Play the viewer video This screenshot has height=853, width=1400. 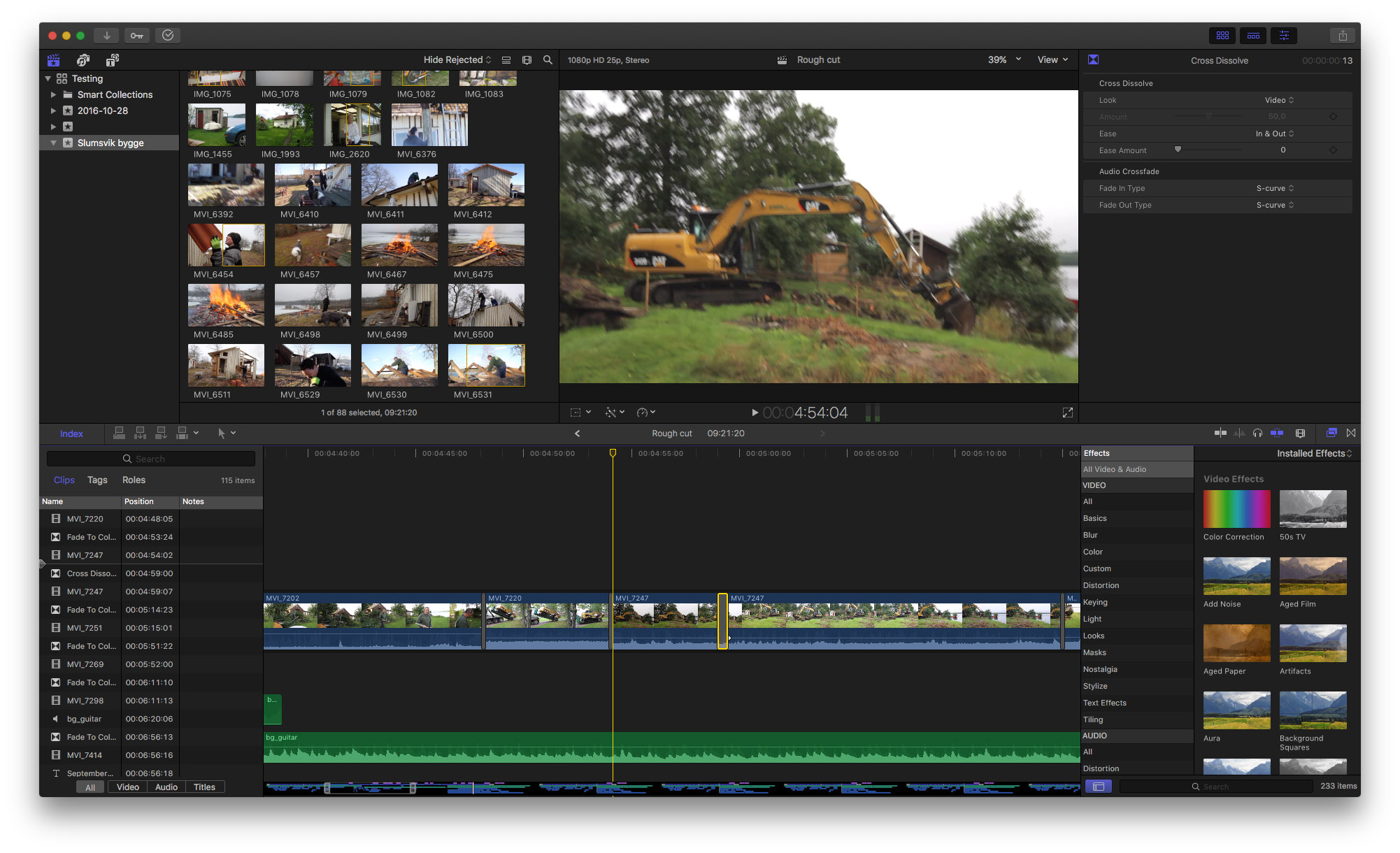pyautogui.click(x=755, y=413)
